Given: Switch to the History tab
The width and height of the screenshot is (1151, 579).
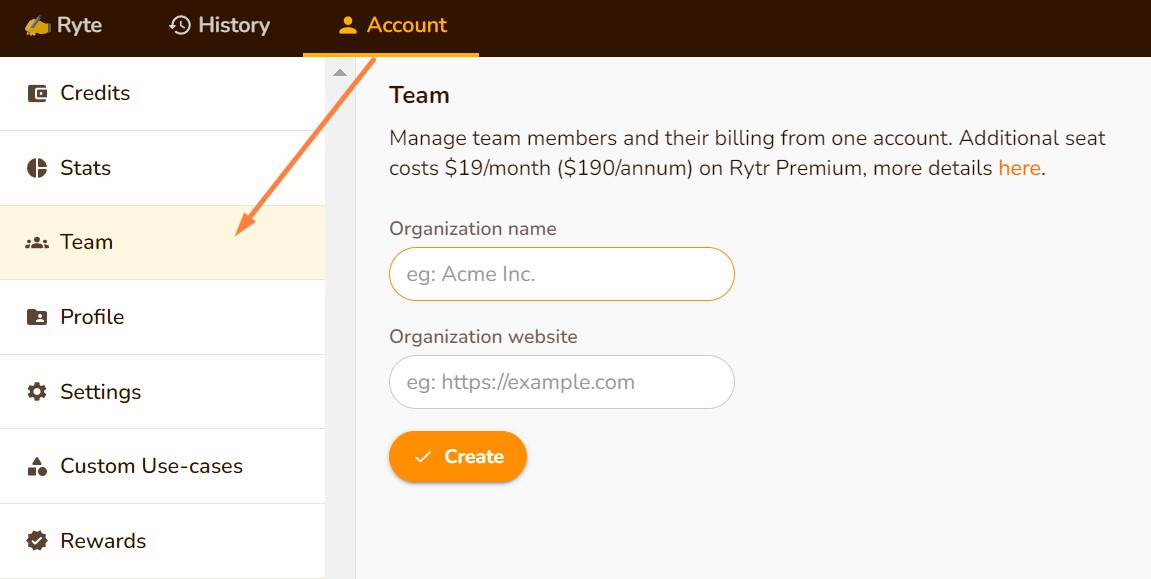Looking at the screenshot, I should [x=220, y=26].
